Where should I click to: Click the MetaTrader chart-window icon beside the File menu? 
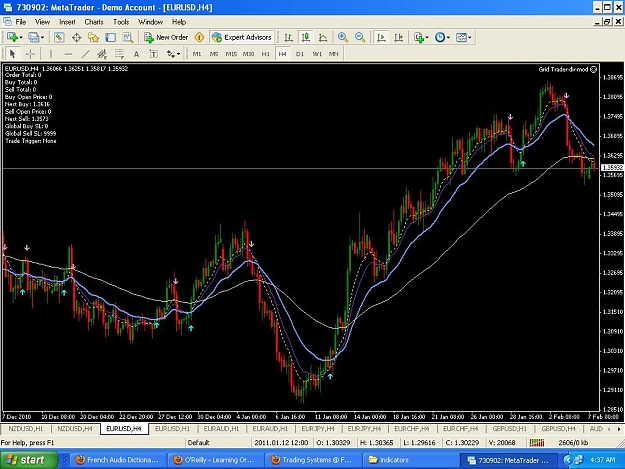7,22
